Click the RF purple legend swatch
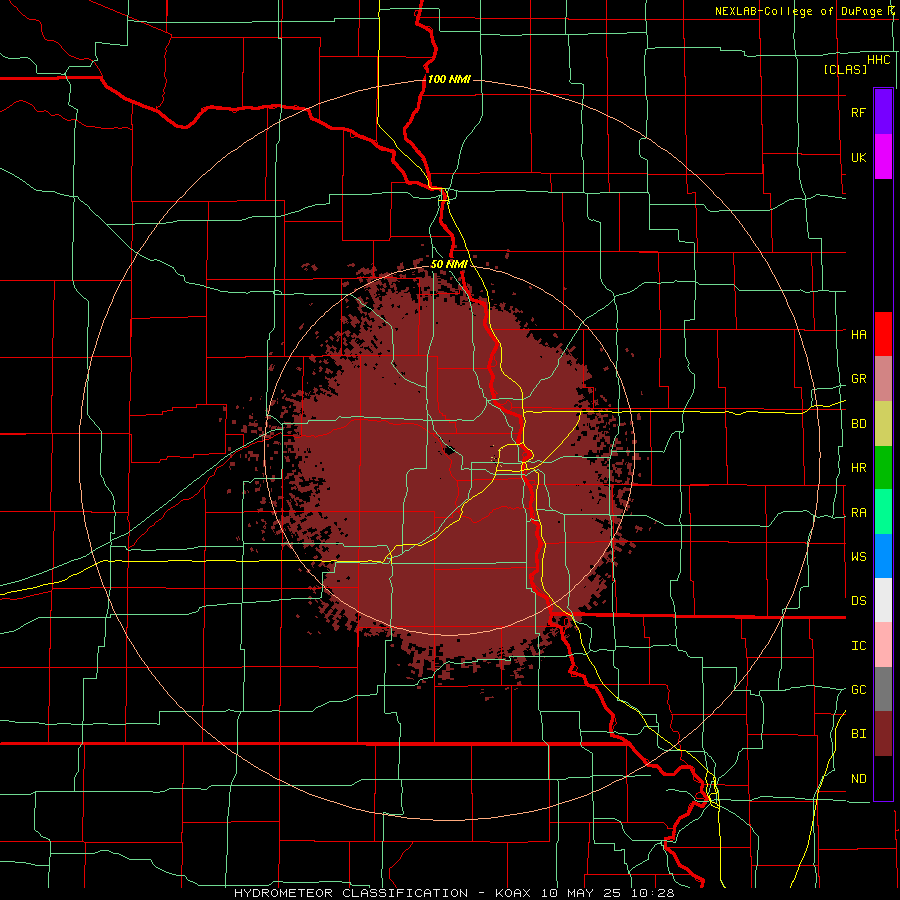Viewport: 900px width, 900px height. tap(883, 112)
